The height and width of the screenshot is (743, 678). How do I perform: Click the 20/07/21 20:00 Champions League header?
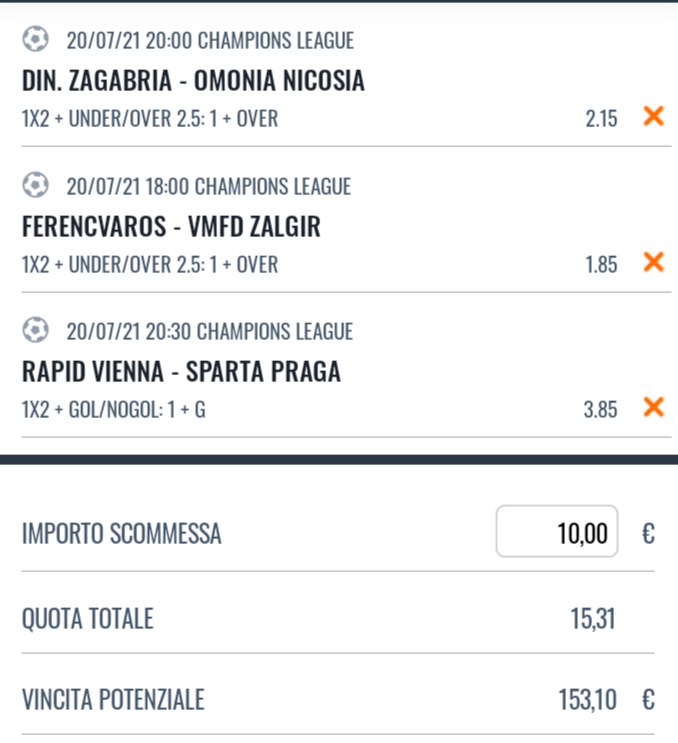click(210, 40)
